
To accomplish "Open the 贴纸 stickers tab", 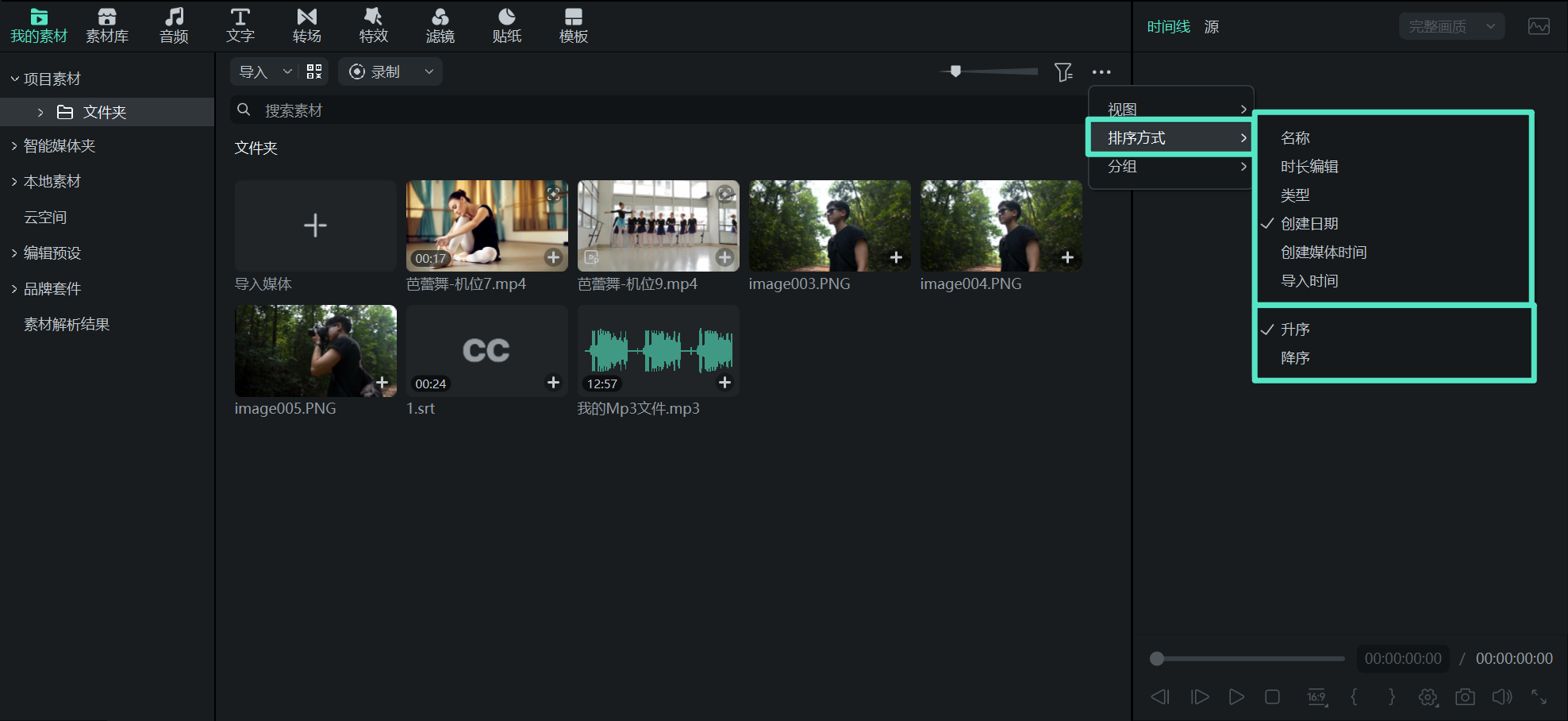I will pos(507,26).
